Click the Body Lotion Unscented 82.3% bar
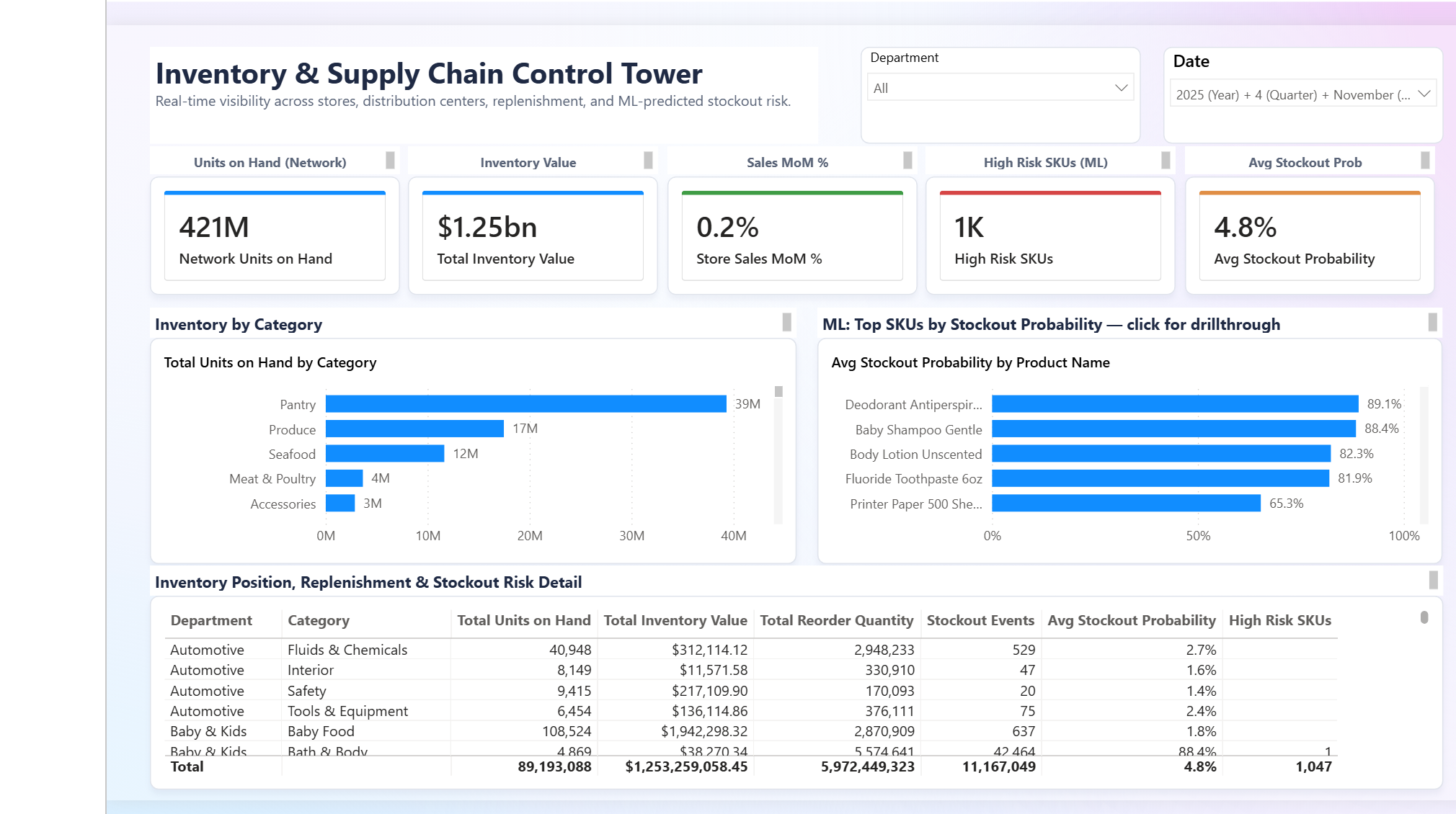 (x=1161, y=454)
